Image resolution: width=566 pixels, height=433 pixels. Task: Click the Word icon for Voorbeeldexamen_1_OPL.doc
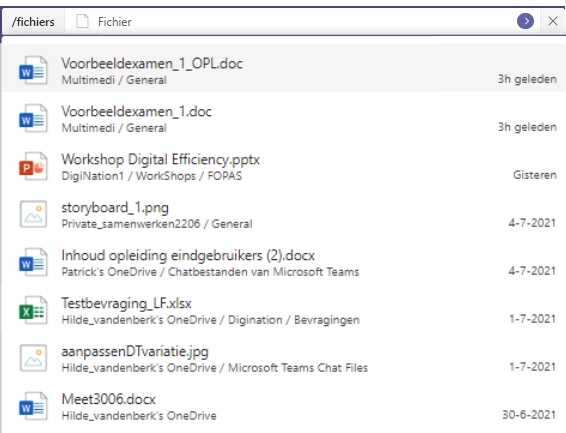pyautogui.click(x=33, y=70)
